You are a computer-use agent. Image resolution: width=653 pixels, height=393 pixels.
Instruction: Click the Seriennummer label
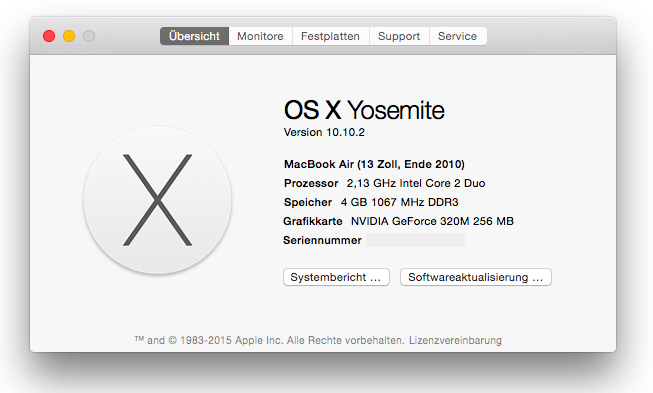[322, 240]
